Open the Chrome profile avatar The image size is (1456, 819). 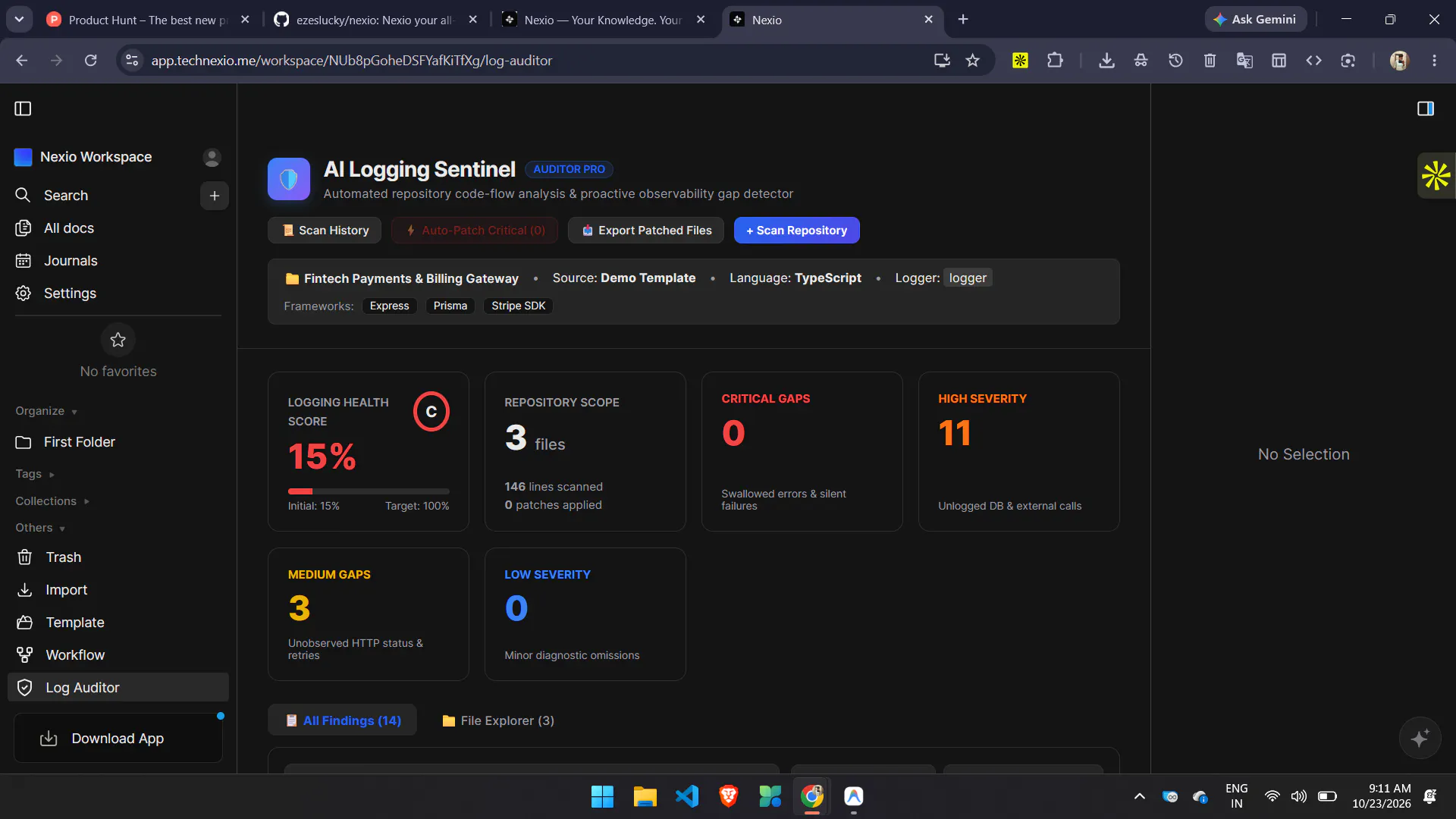tap(1399, 61)
